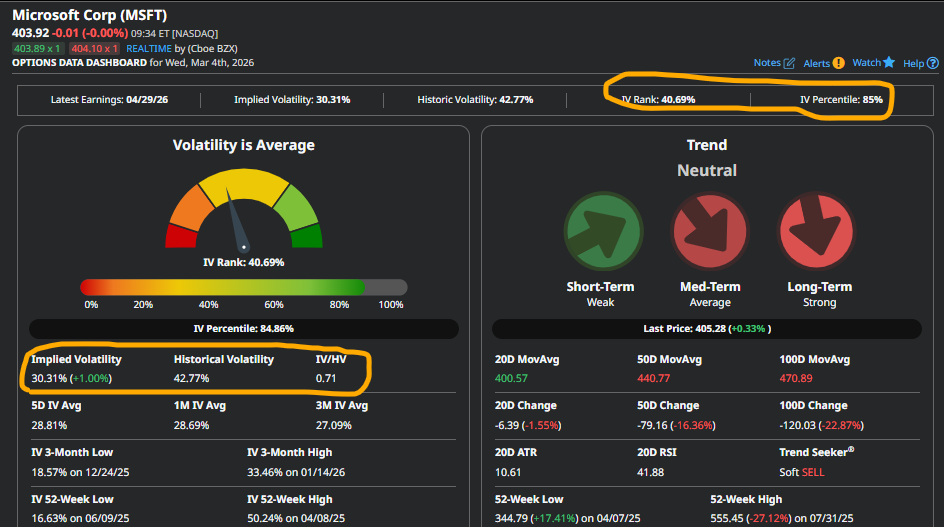Click 50D Change value -79.16
Viewport: 944px width, 527px height.
tap(676, 425)
